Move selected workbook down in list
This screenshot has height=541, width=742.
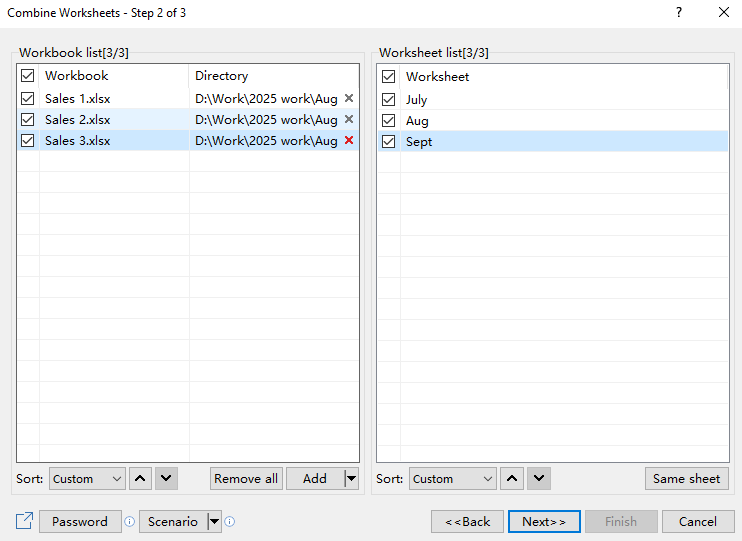[166, 479]
